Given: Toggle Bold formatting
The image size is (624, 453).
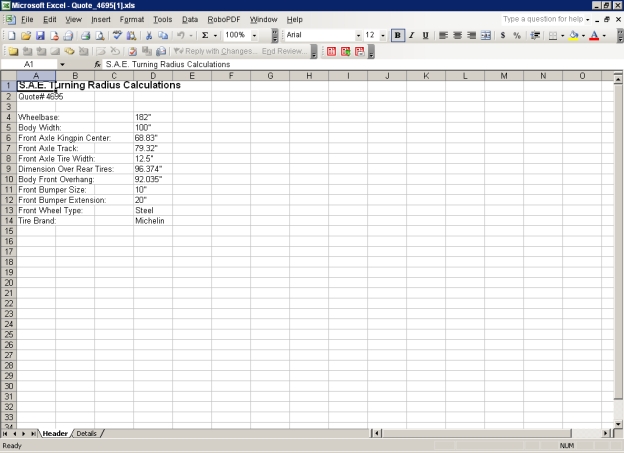Looking at the screenshot, I should pos(397,36).
